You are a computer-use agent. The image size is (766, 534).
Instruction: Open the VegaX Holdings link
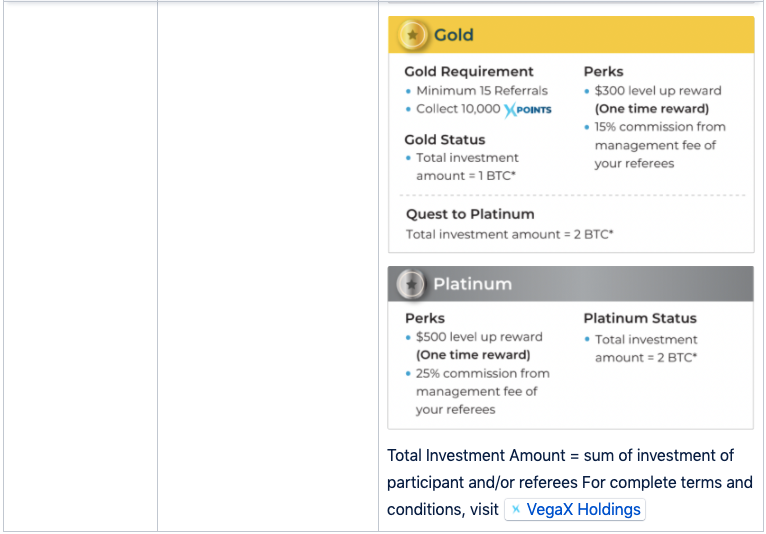[582, 510]
